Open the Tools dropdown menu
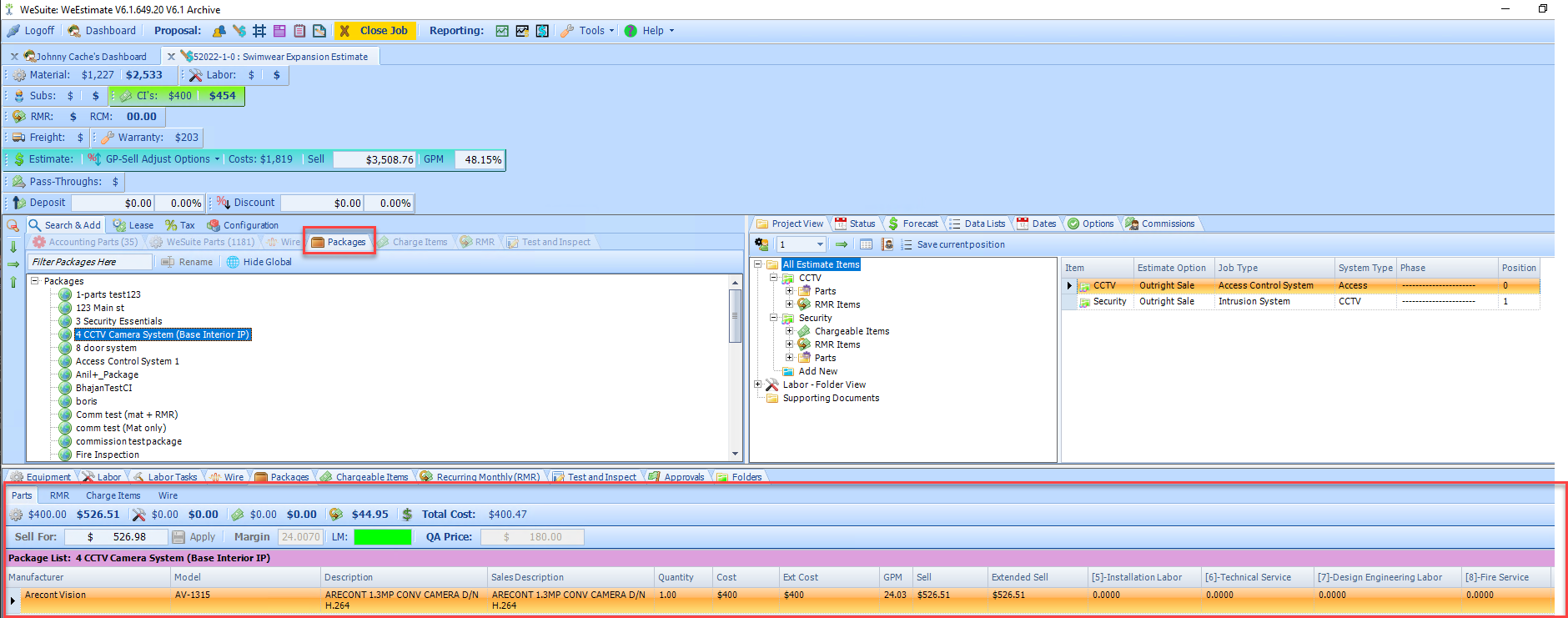The width and height of the screenshot is (1568, 618). [587, 31]
